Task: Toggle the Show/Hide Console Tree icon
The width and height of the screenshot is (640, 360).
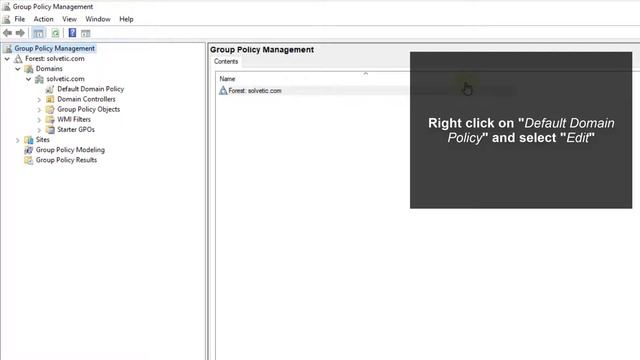Action: [38, 33]
